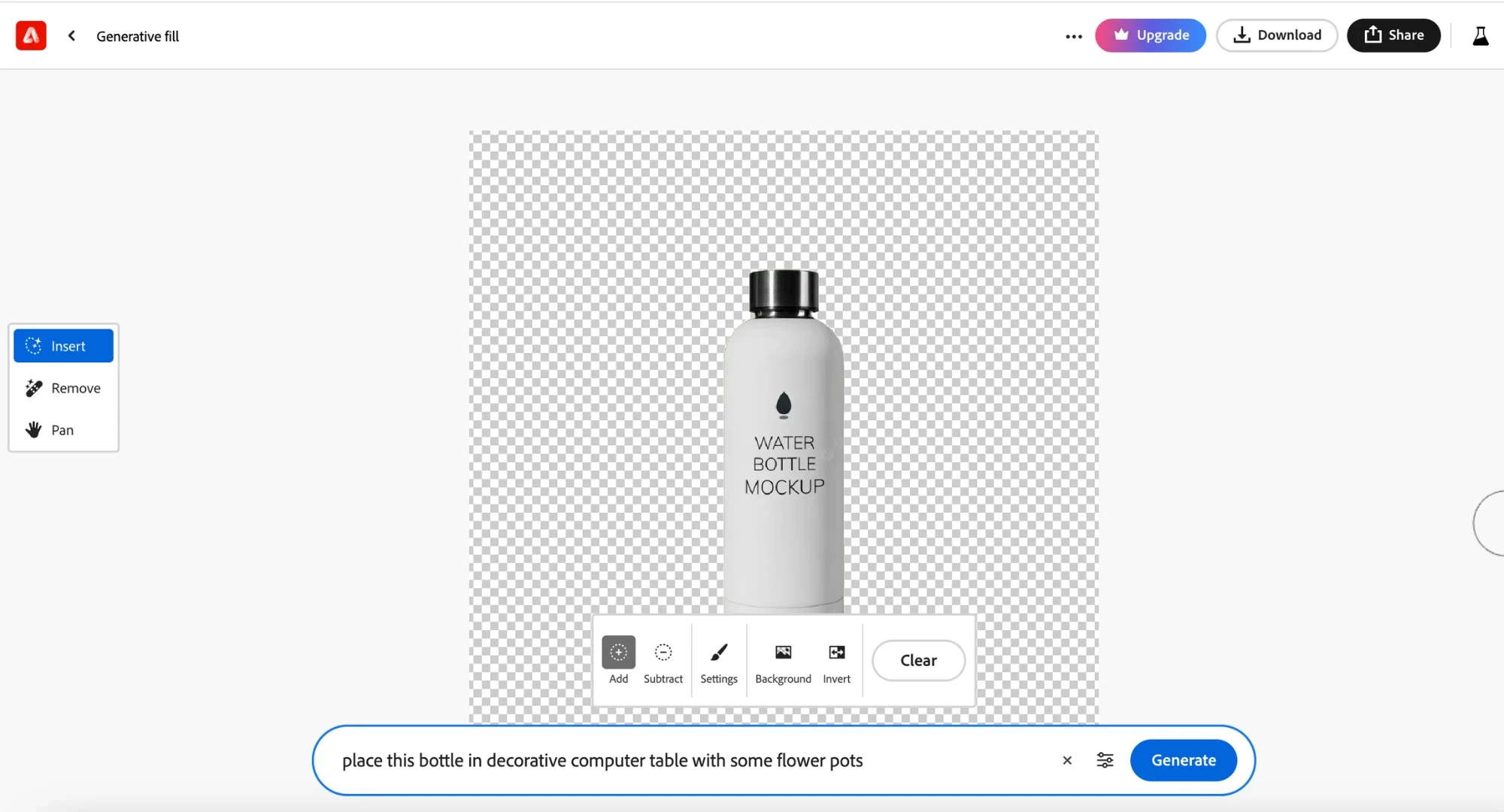This screenshot has height=812, width=1504.
Task: Open the three-dot more options menu
Action: pyautogui.click(x=1073, y=36)
